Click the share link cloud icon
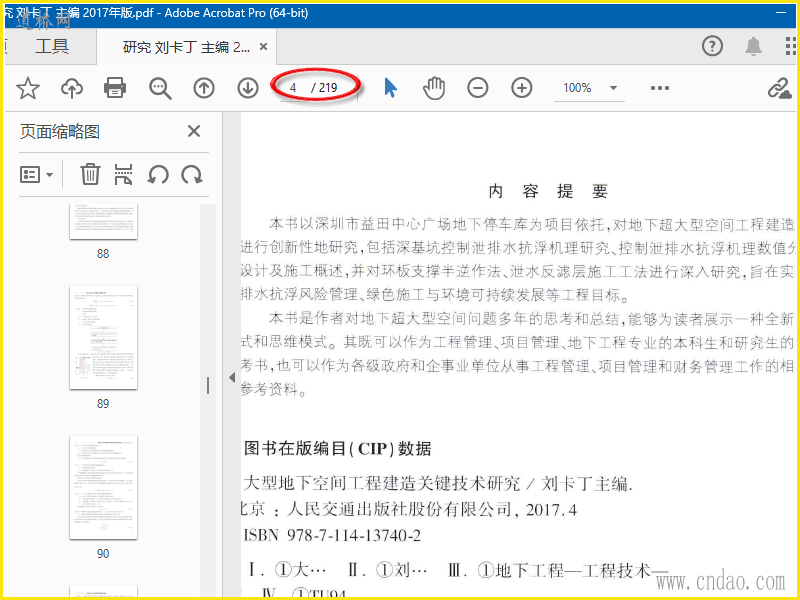 coord(779,88)
